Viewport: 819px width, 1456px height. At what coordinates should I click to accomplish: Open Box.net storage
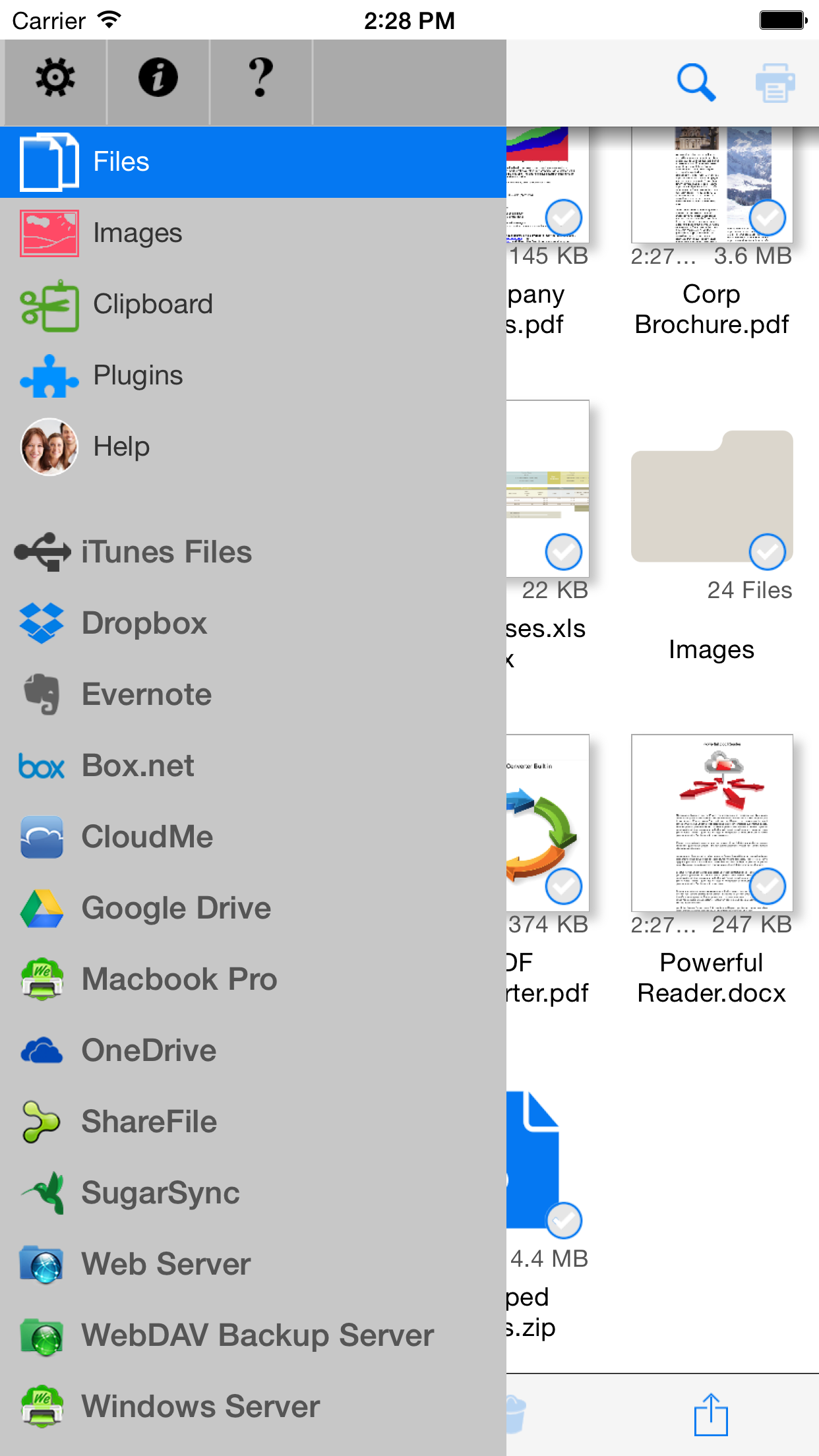point(253,766)
